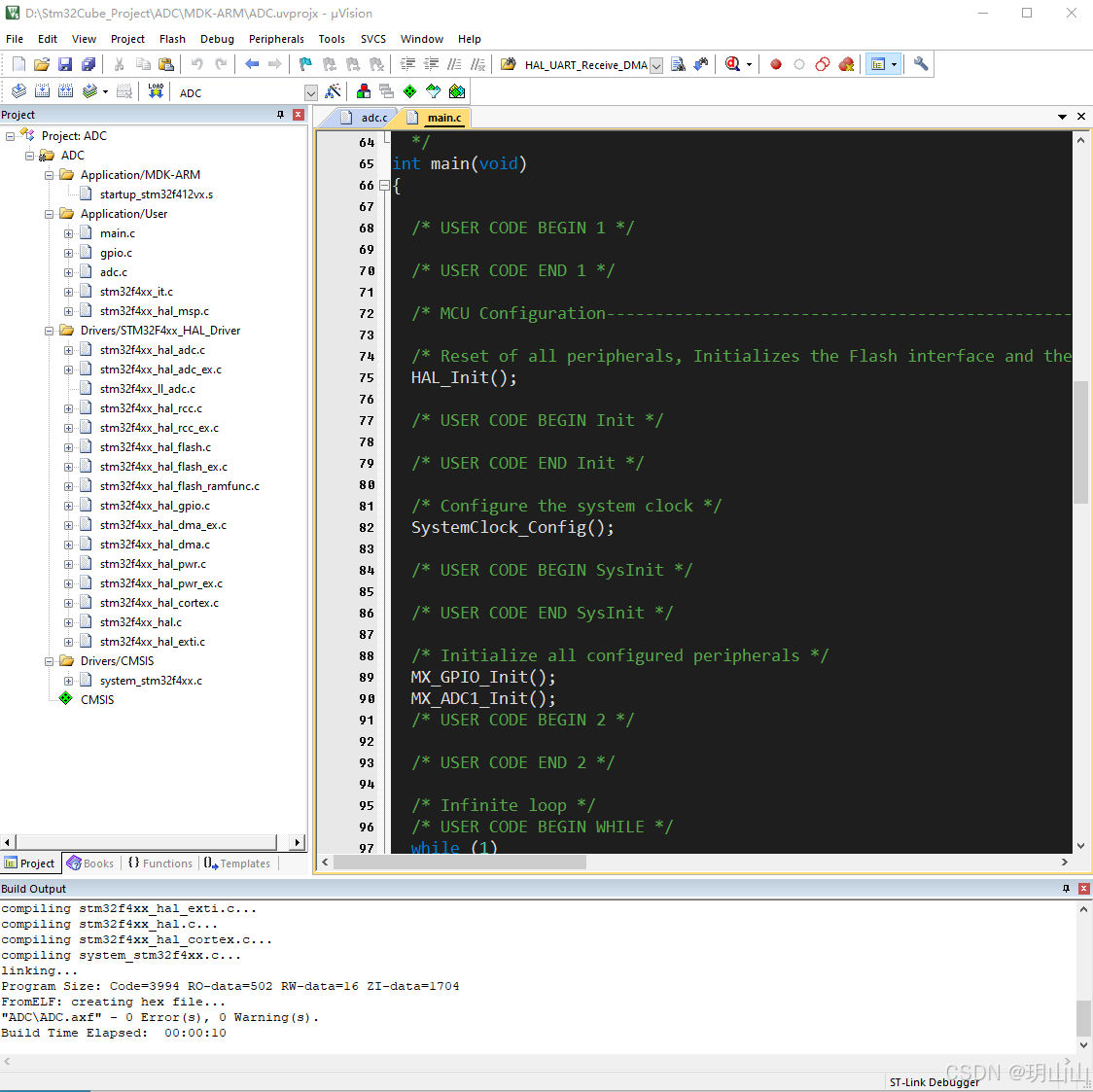Open Manage Project Items blocks icon
1093x1092 pixels.
click(x=363, y=91)
